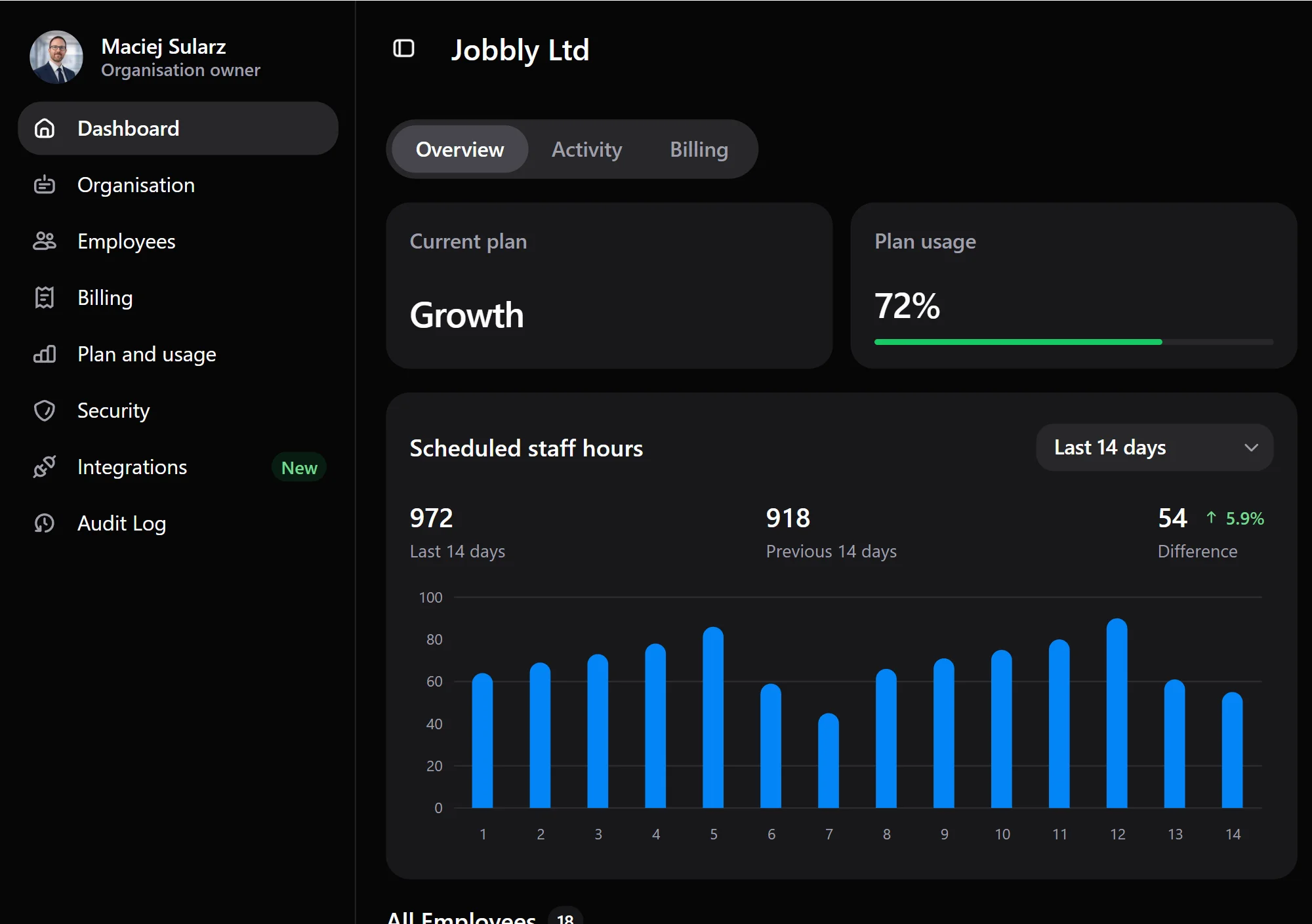The height and width of the screenshot is (924, 1312).
Task: Toggle the sidebar panel icon
Action: [403, 49]
